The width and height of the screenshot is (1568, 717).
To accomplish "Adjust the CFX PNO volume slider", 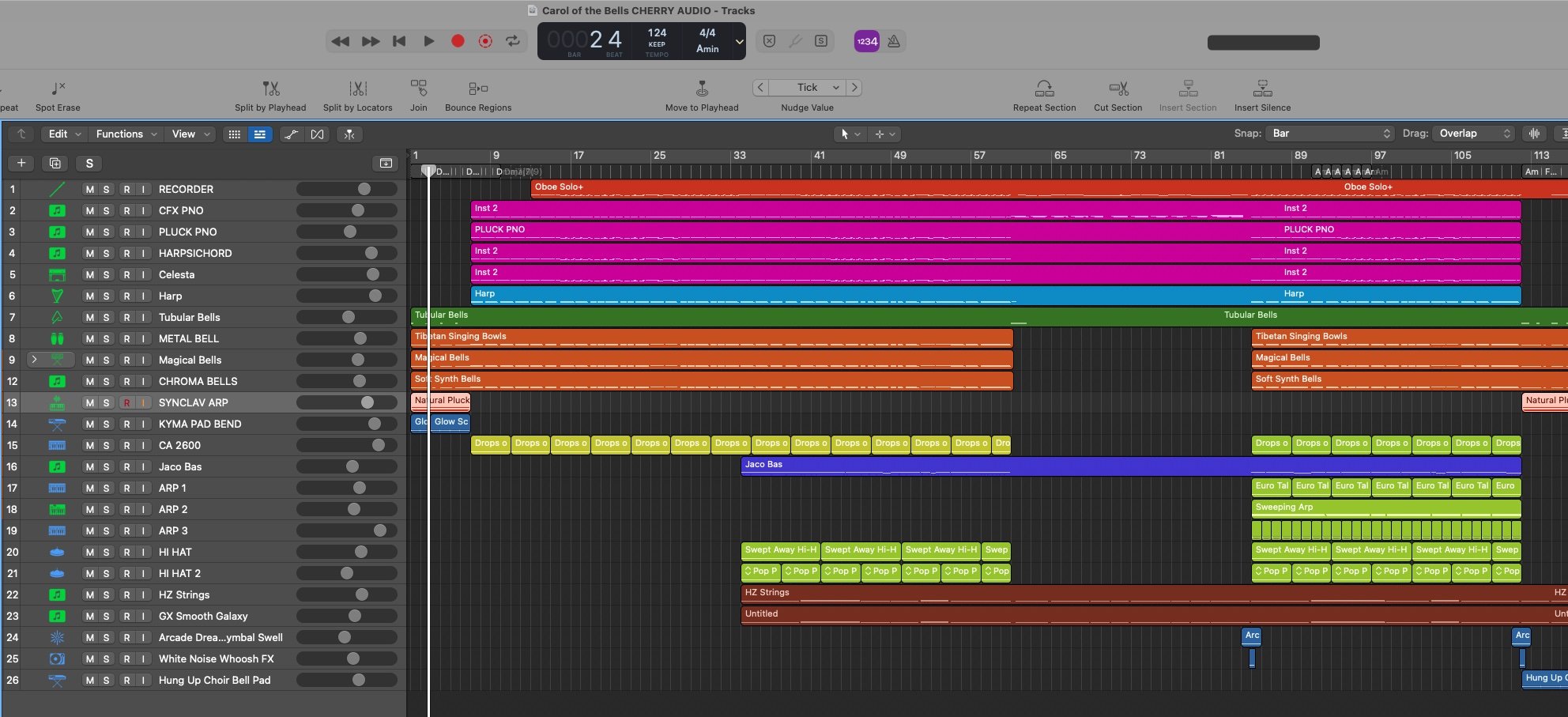I will [x=358, y=211].
